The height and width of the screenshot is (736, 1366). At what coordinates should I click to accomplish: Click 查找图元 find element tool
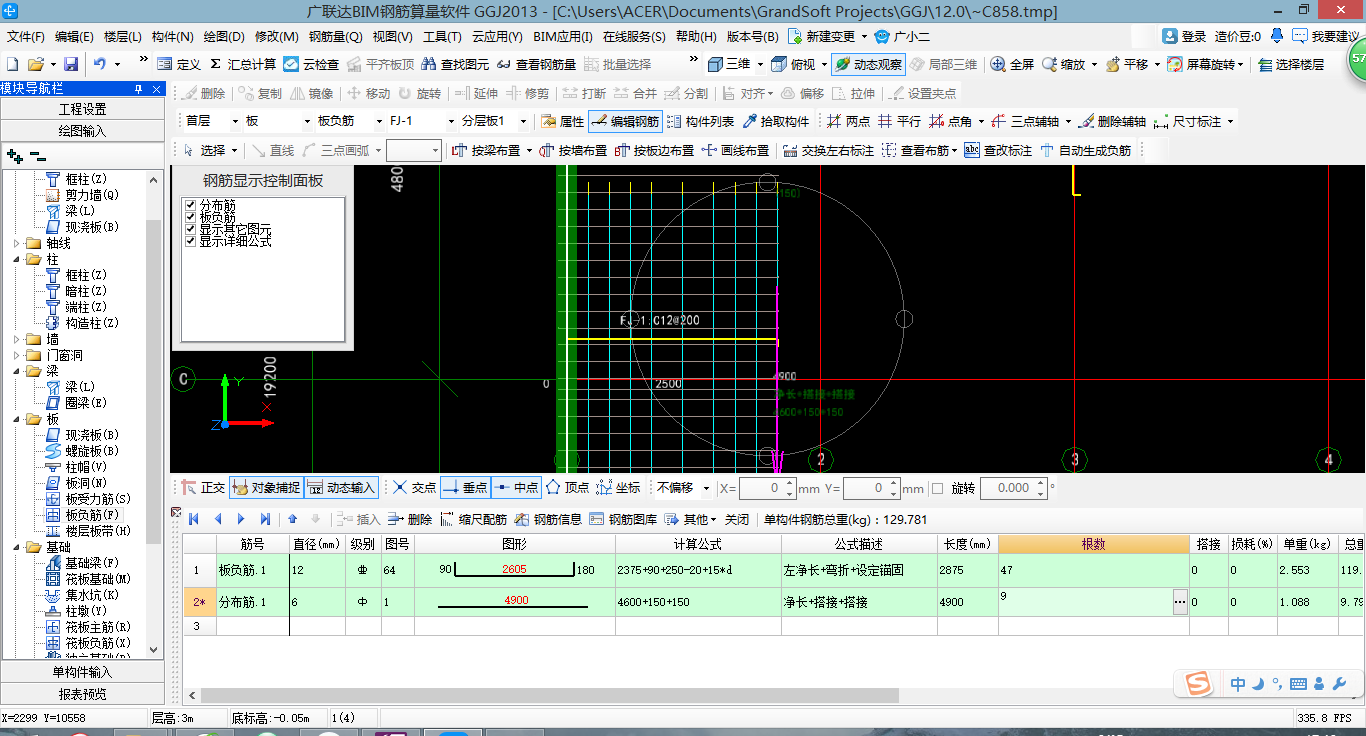456,64
